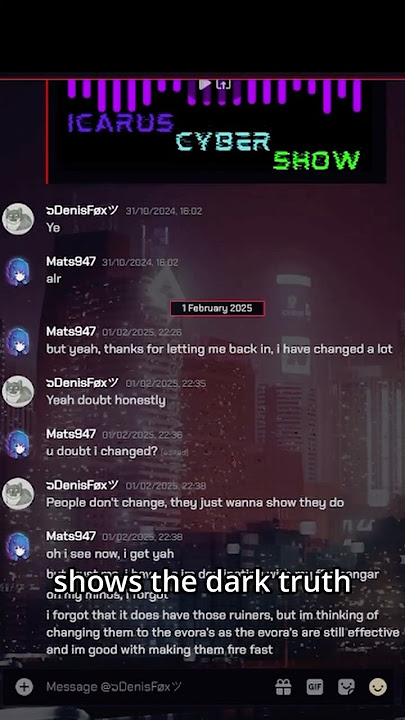Click Mats947 avatar next to "u doubt i changed?"
405x720 pixels.
(x=18, y=442)
